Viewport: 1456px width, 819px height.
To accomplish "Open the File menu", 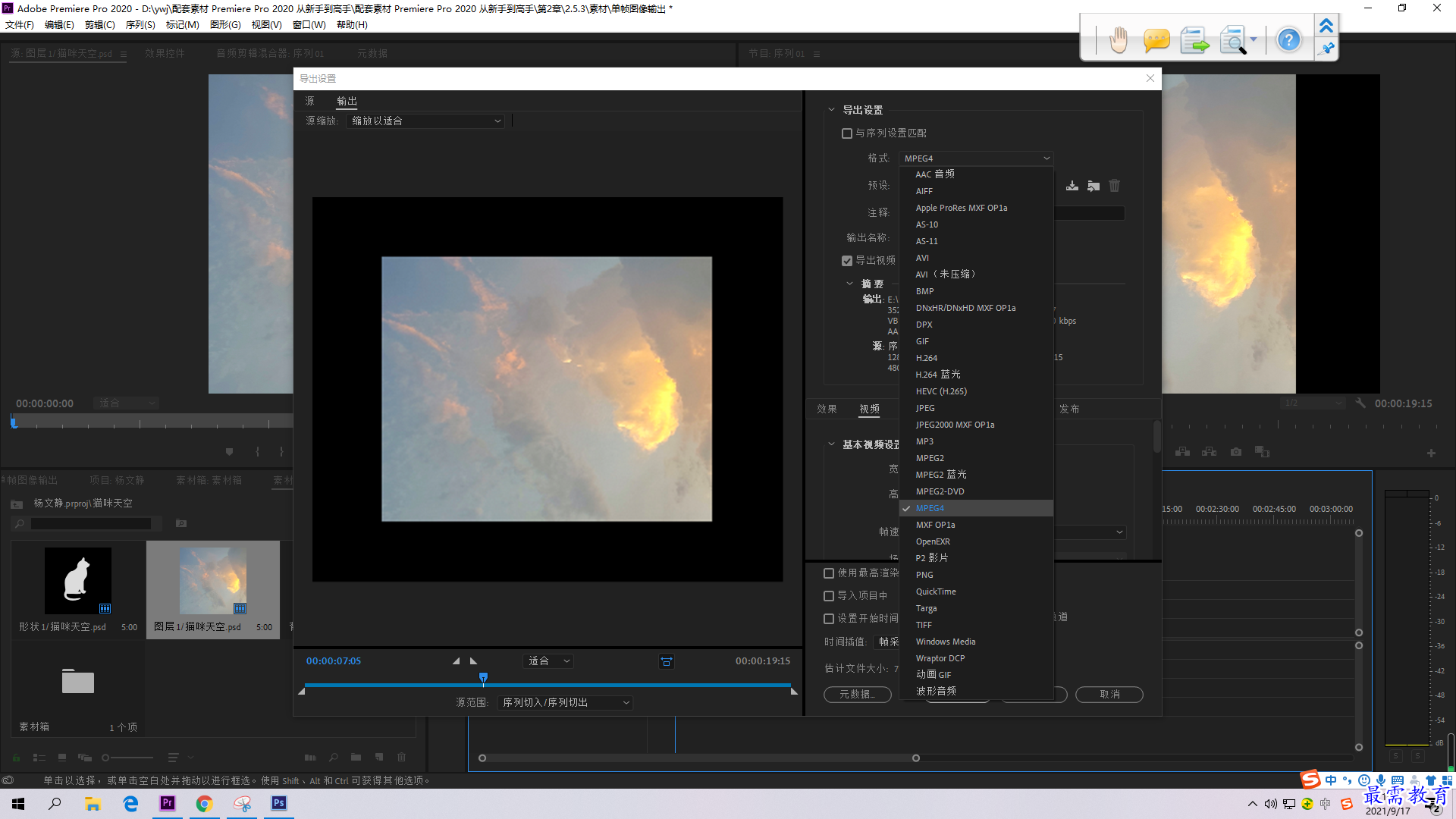I will [x=20, y=25].
